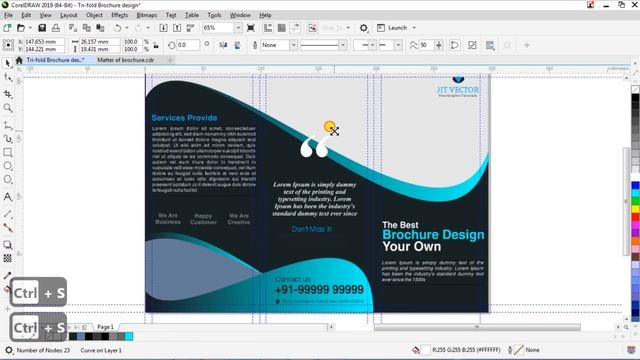Image resolution: width=640 pixels, height=360 pixels.
Task: Select the Page 1 tab
Action: 105,327
